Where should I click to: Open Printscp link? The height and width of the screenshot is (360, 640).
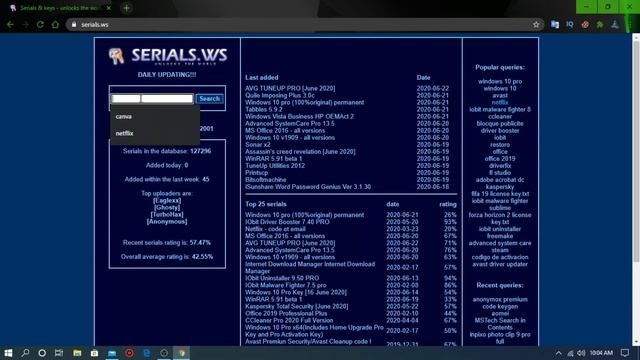point(256,173)
